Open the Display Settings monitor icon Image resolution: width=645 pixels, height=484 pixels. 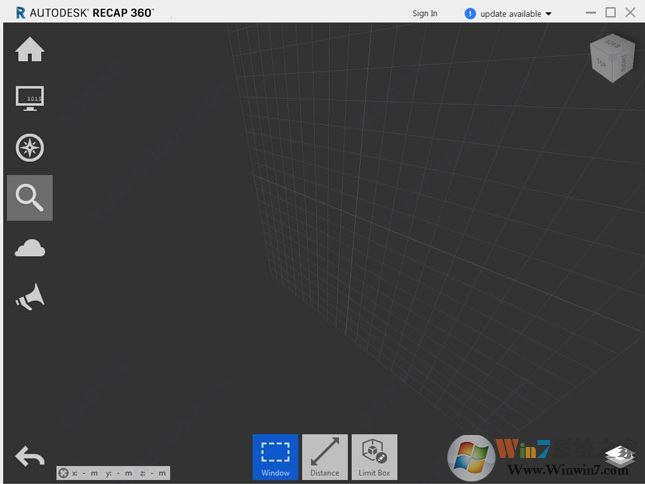click(x=30, y=99)
